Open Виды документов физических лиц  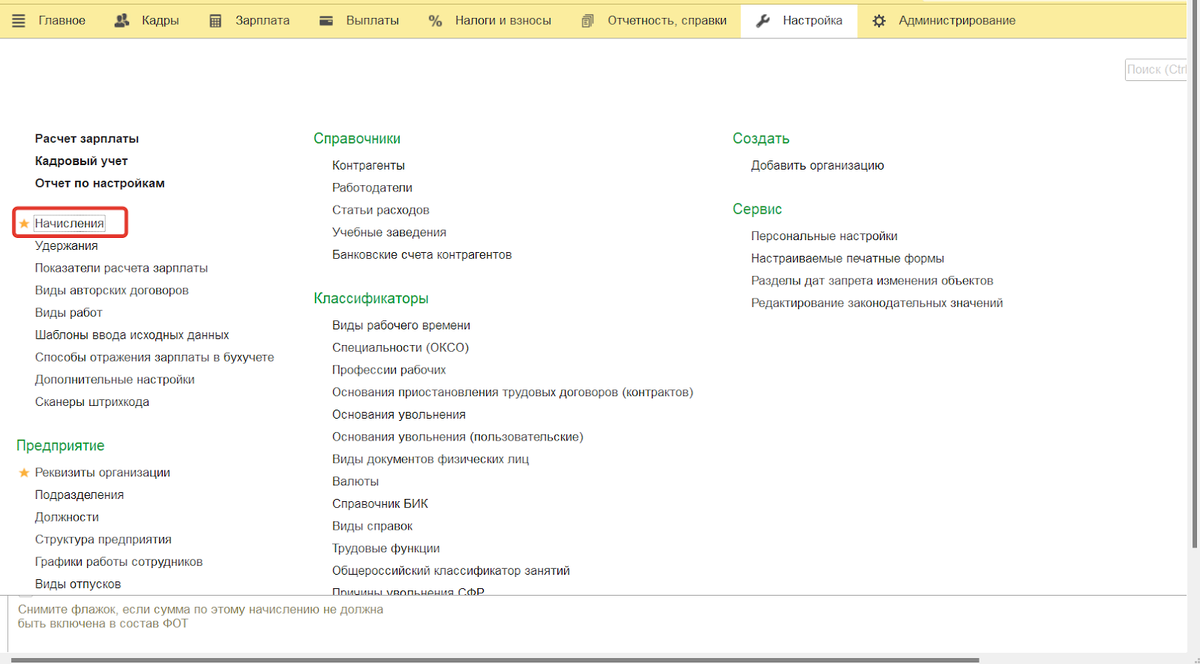click(x=430, y=459)
